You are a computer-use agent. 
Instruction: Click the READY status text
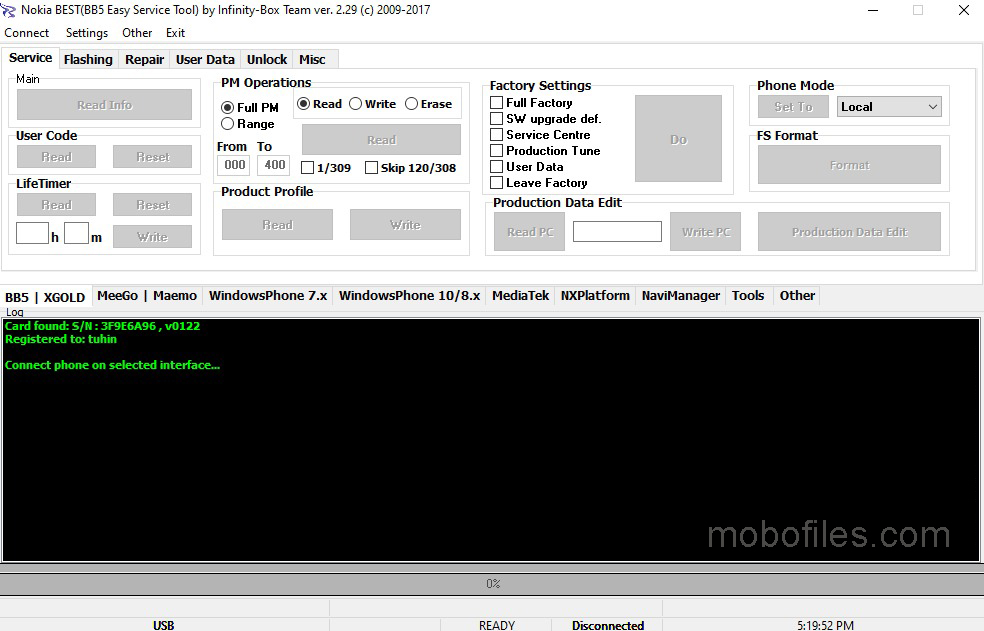pyautogui.click(x=496, y=625)
